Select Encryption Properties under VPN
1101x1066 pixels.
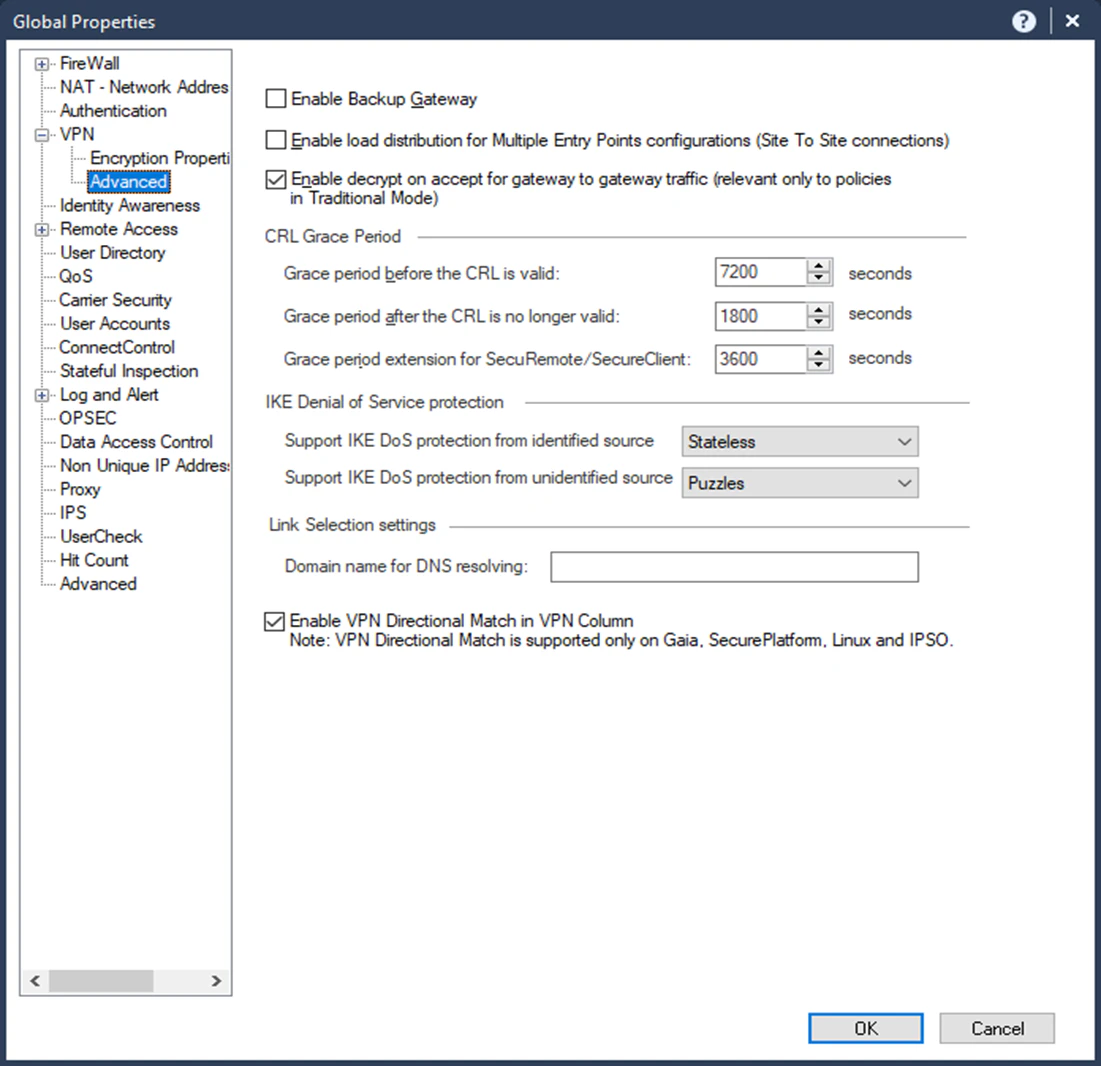pos(159,158)
